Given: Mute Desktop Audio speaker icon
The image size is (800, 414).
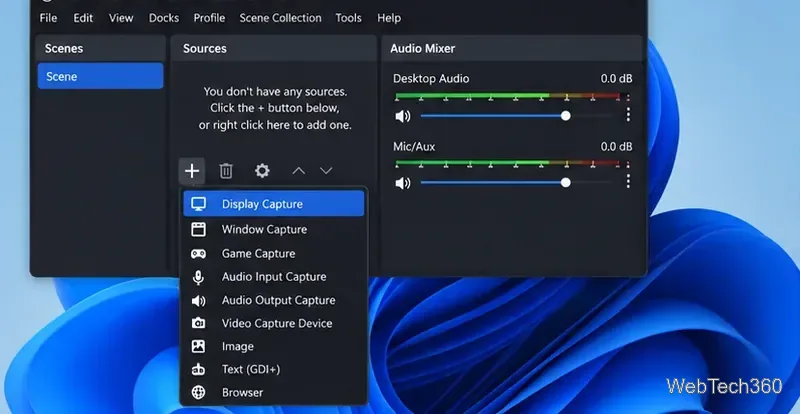Looking at the screenshot, I should (x=403, y=116).
